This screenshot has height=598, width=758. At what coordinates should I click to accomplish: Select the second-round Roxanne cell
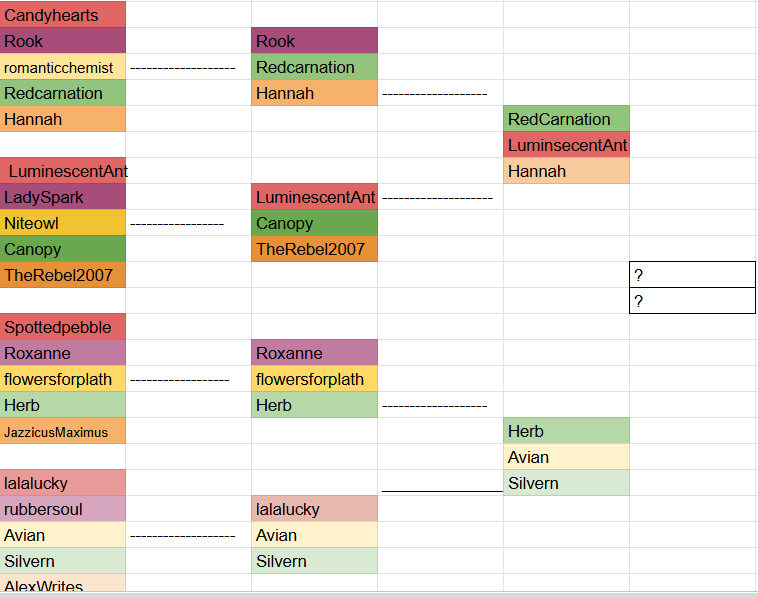tap(314, 353)
